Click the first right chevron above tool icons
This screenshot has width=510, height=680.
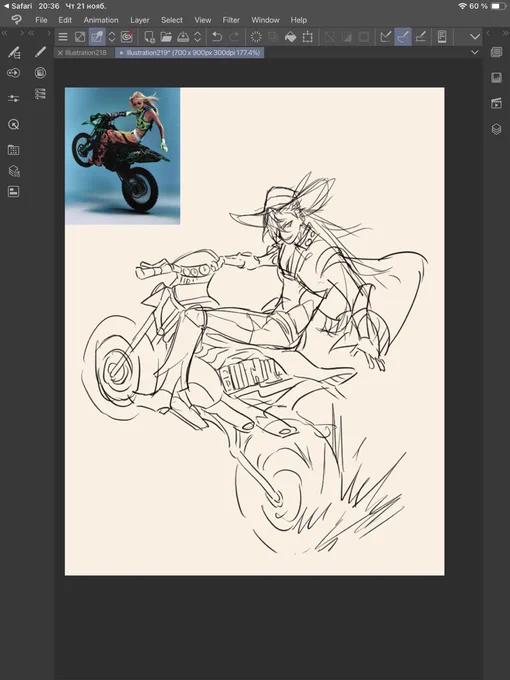(x=22, y=33)
